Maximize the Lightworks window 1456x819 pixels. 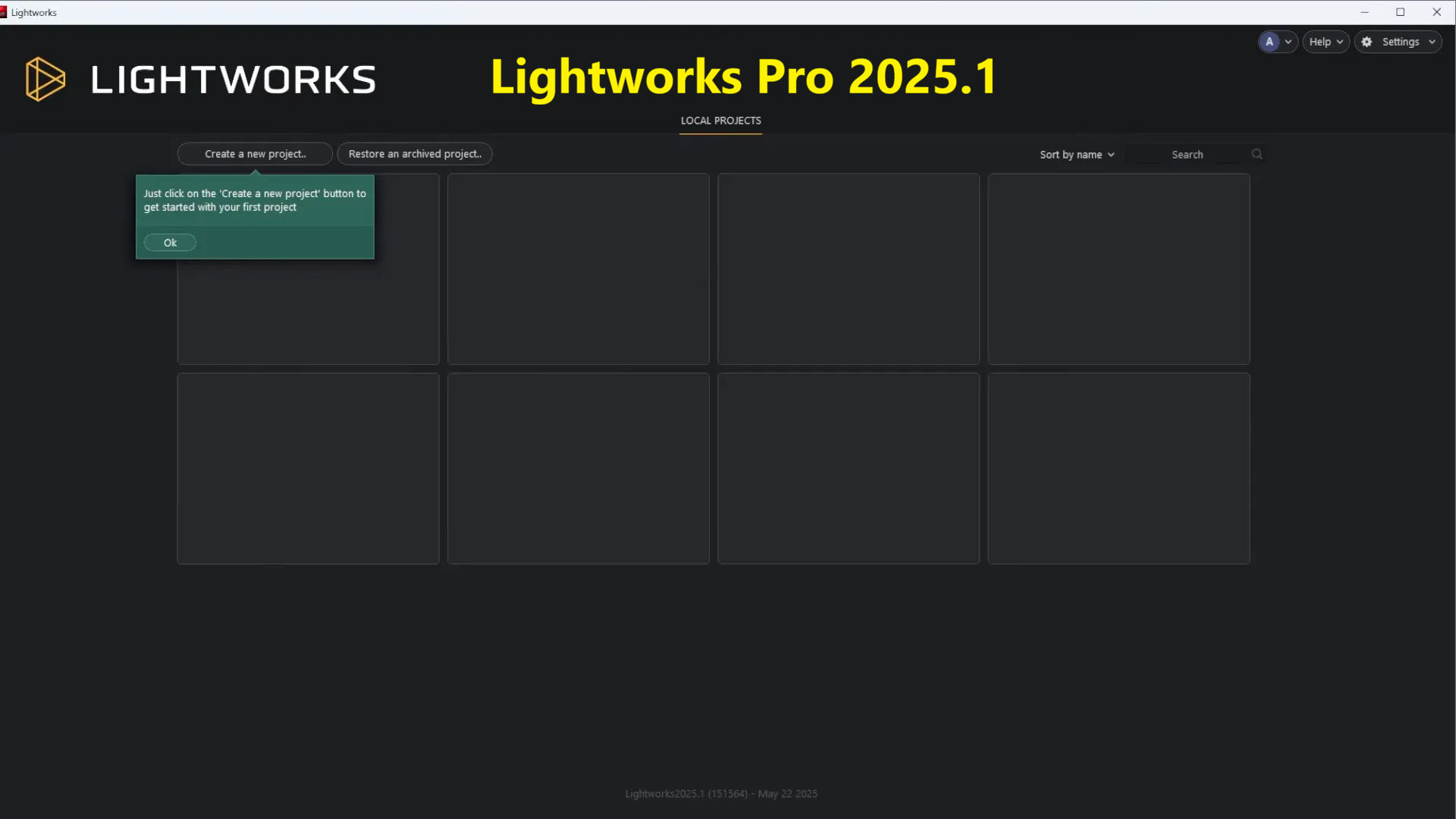(1400, 12)
